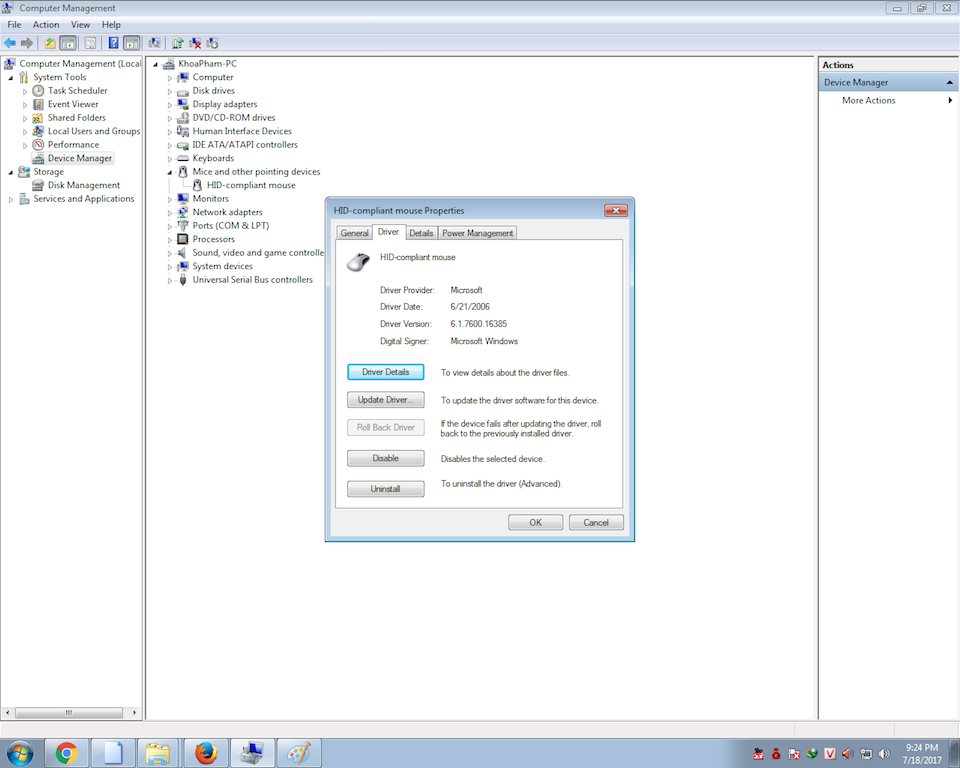Open Chrome from the taskbar
The width and height of the screenshot is (960, 768).
coord(66,753)
